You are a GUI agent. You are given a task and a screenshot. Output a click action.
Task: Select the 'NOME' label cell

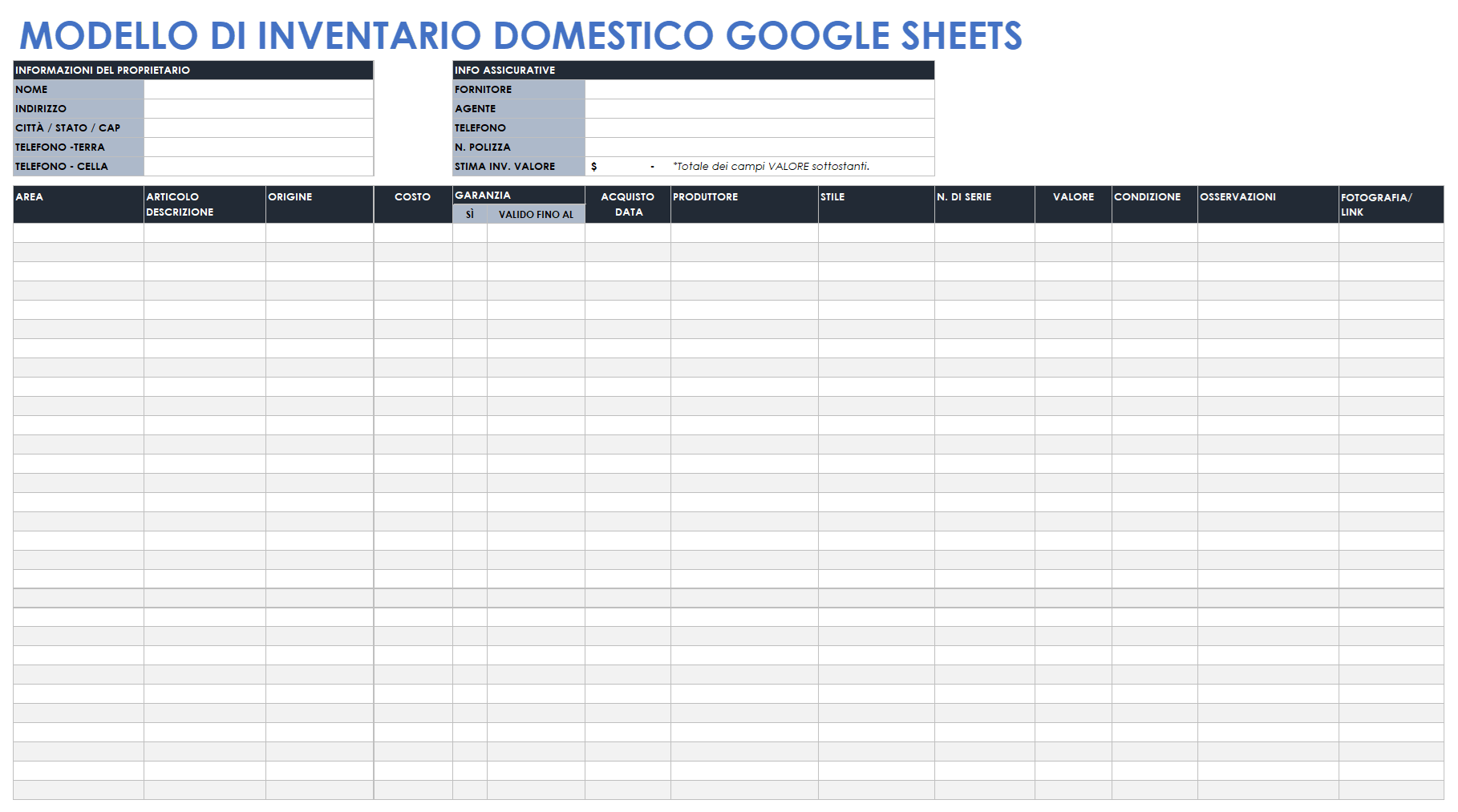tap(79, 90)
